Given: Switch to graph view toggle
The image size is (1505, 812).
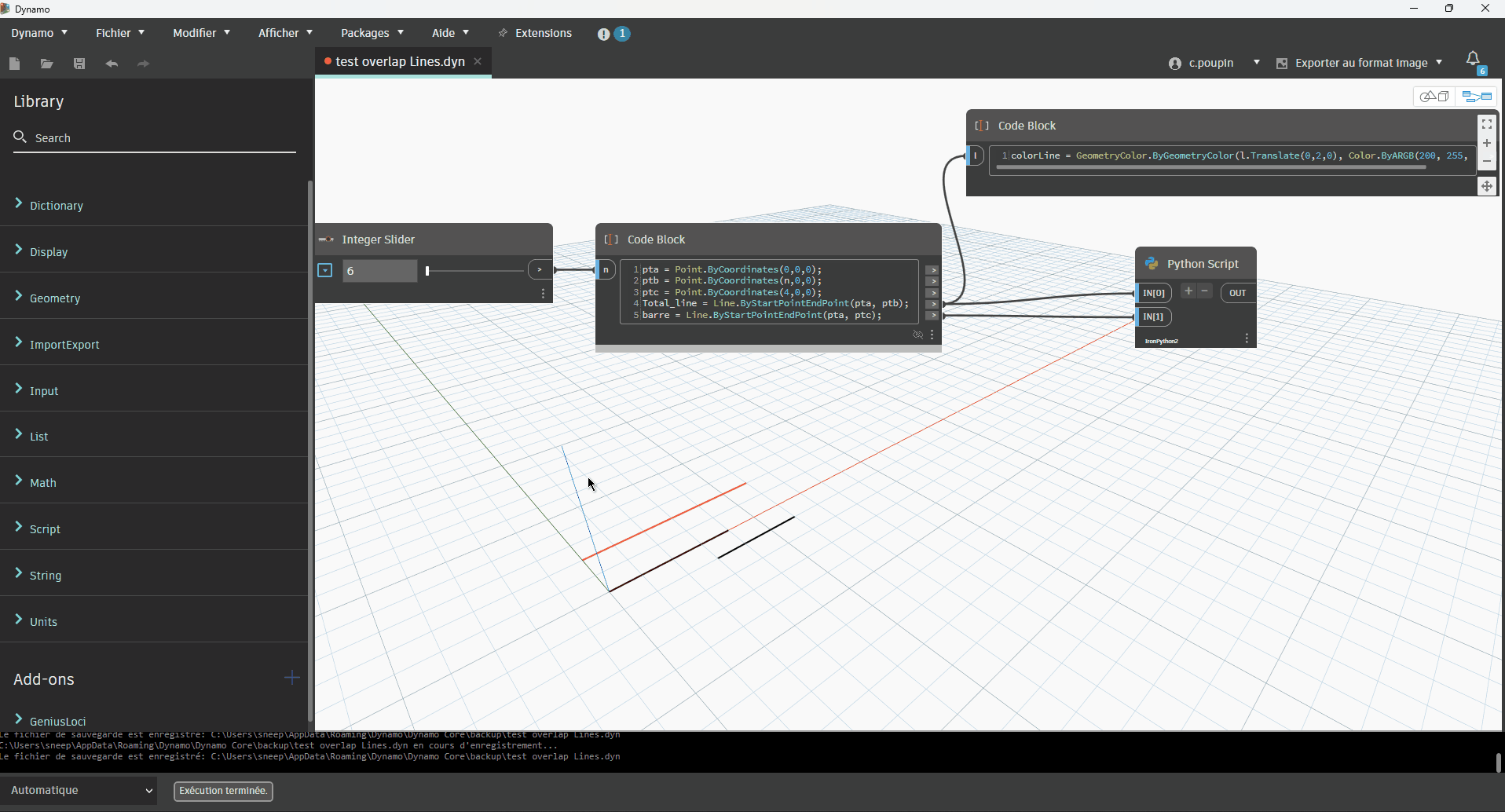Looking at the screenshot, I should 1477,97.
